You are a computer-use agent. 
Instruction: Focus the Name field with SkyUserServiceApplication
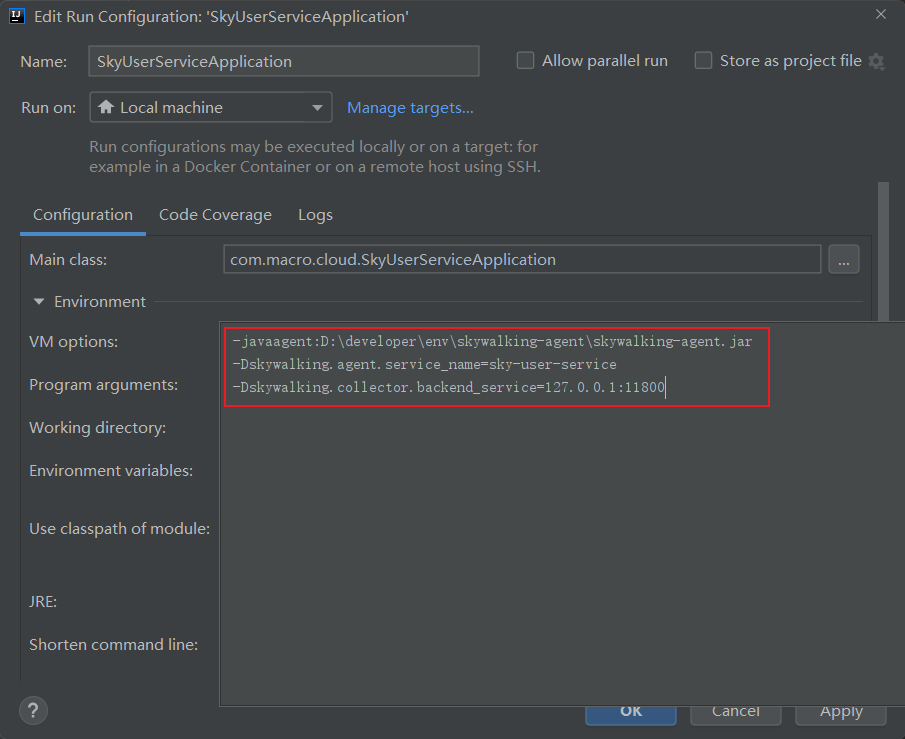pyautogui.click(x=283, y=61)
